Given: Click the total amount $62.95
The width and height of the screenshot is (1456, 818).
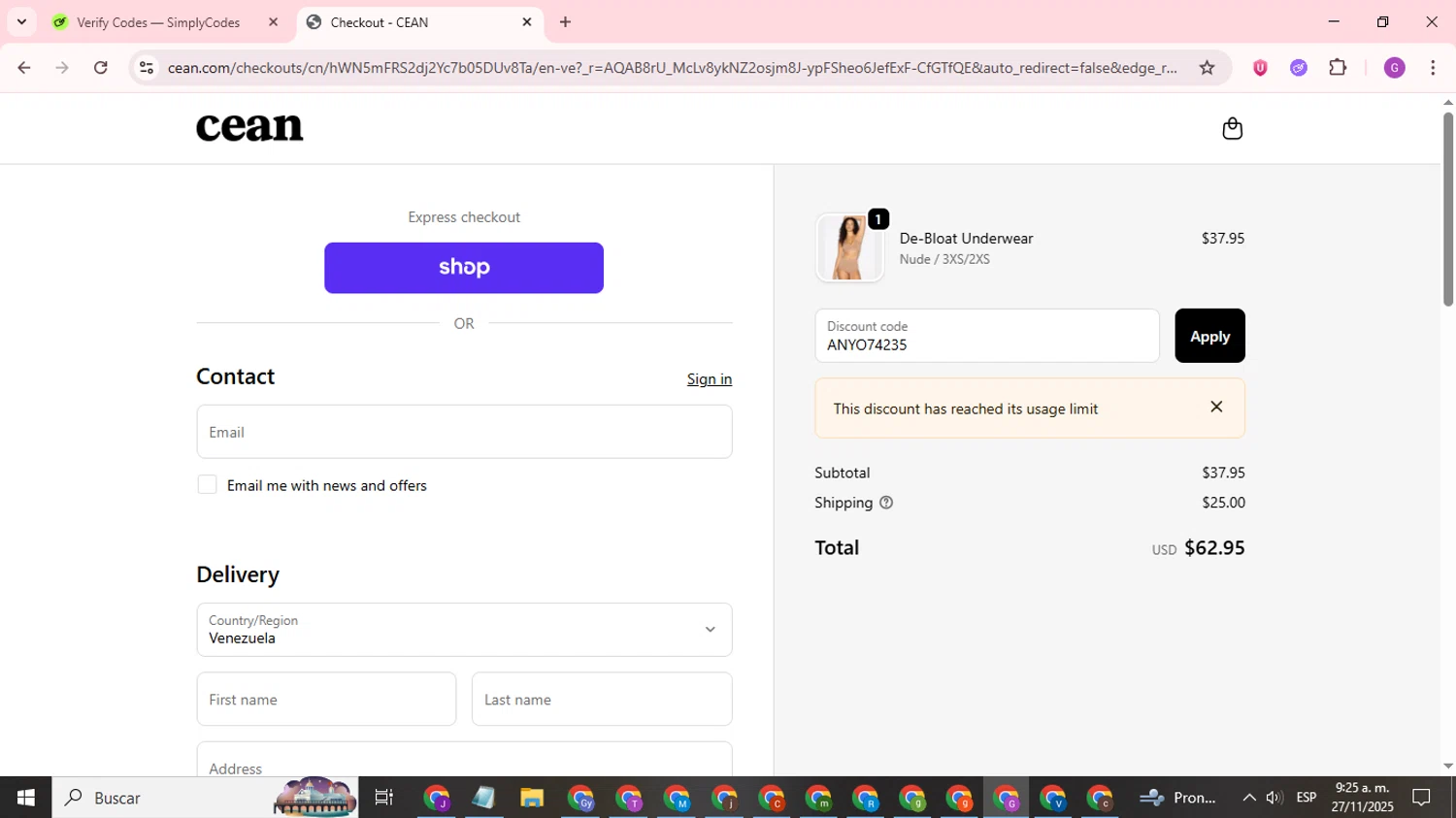Looking at the screenshot, I should click(x=1214, y=547).
